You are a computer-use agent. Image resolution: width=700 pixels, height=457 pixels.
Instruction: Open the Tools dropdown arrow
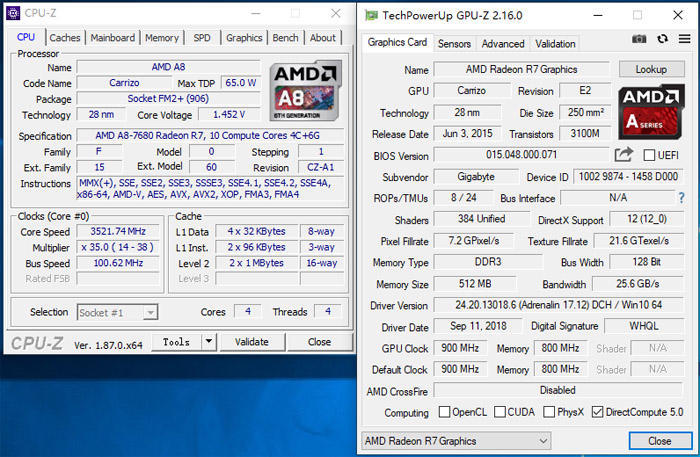coord(208,342)
